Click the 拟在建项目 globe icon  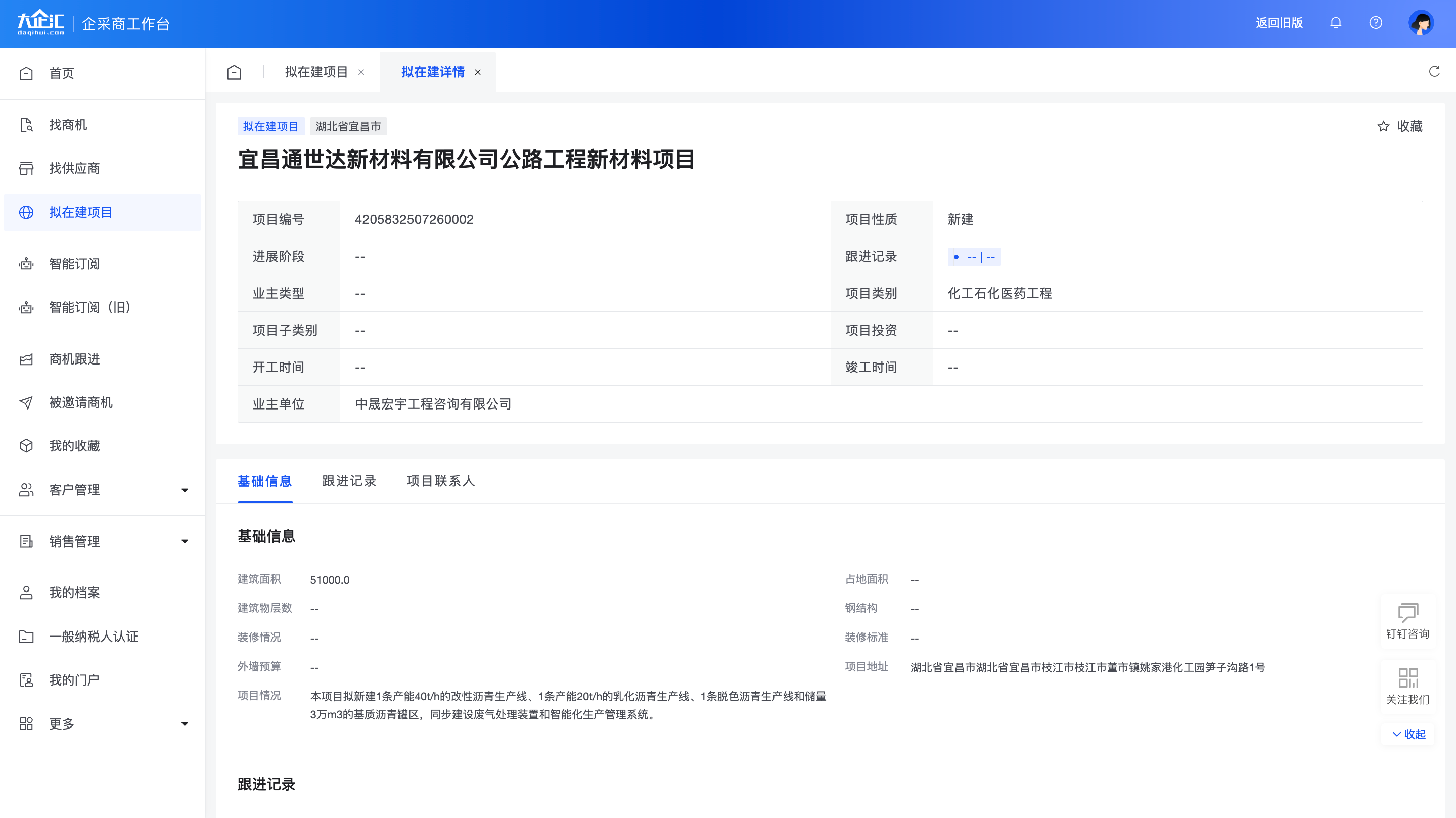pyautogui.click(x=26, y=212)
